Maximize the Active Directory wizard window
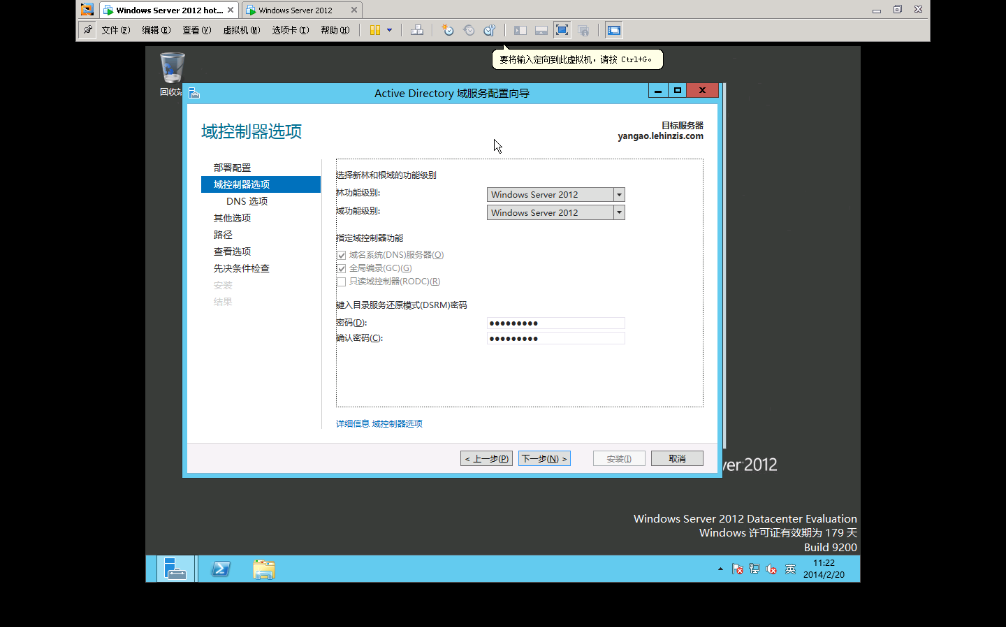The image size is (1006, 627). point(677,90)
